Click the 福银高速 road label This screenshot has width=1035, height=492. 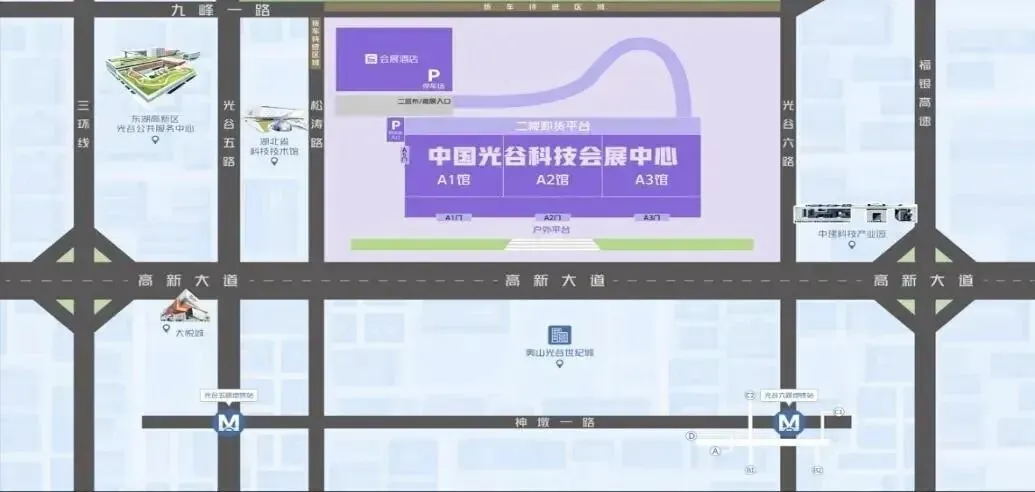925,93
